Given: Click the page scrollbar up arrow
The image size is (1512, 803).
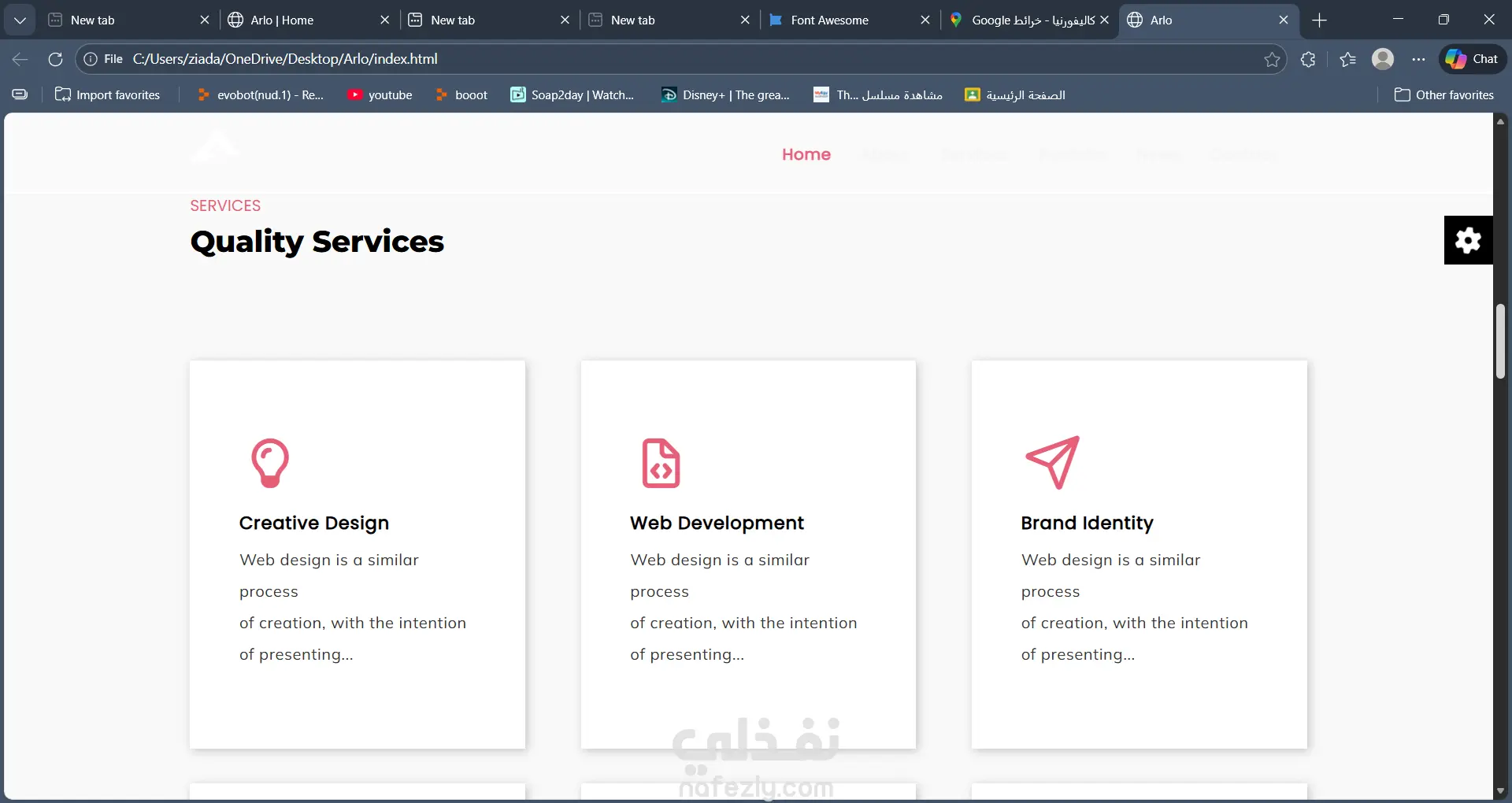Looking at the screenshot, I should tap(1501, 121).
